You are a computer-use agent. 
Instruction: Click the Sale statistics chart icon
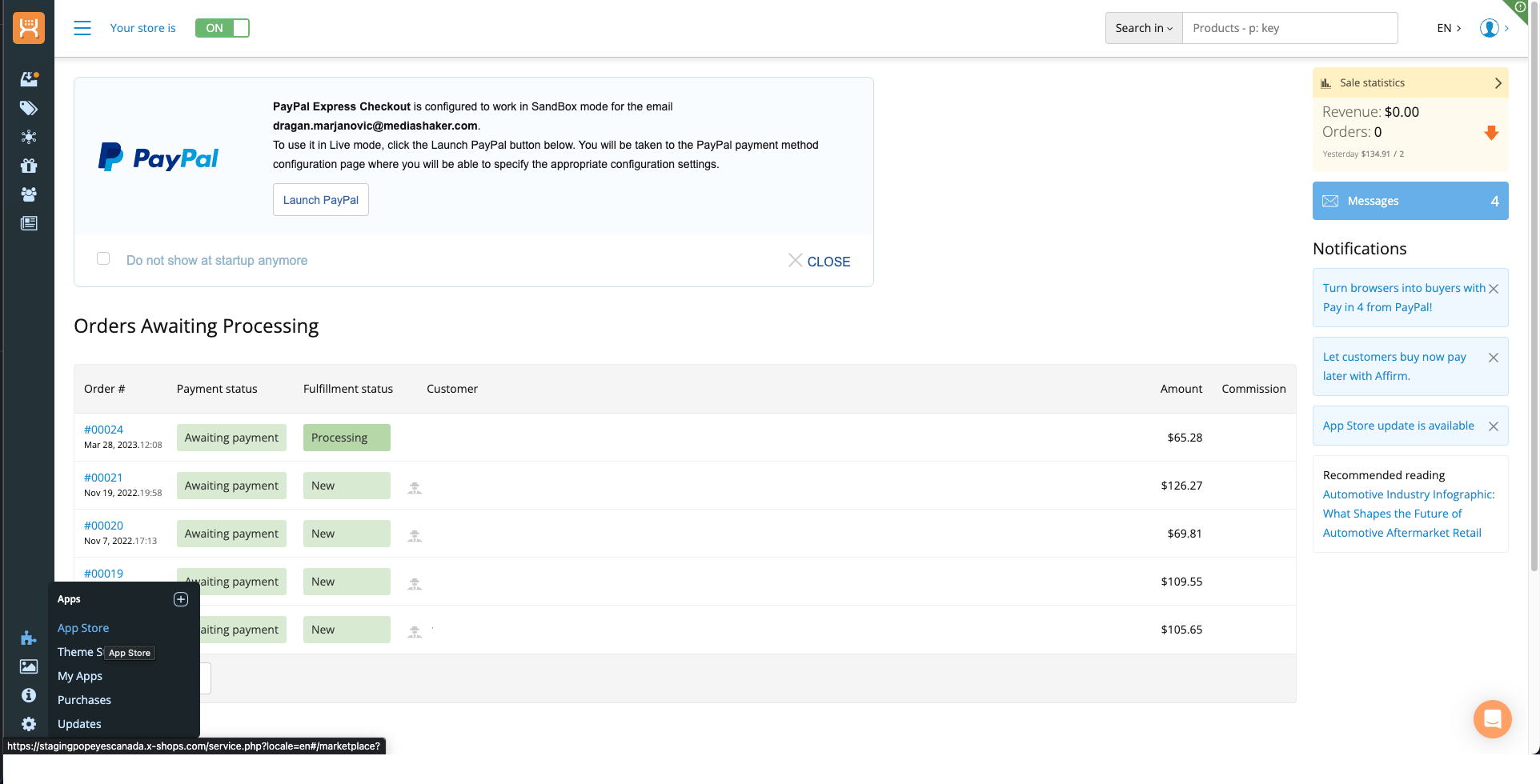pyautogui.click(x=1326, y=83)
